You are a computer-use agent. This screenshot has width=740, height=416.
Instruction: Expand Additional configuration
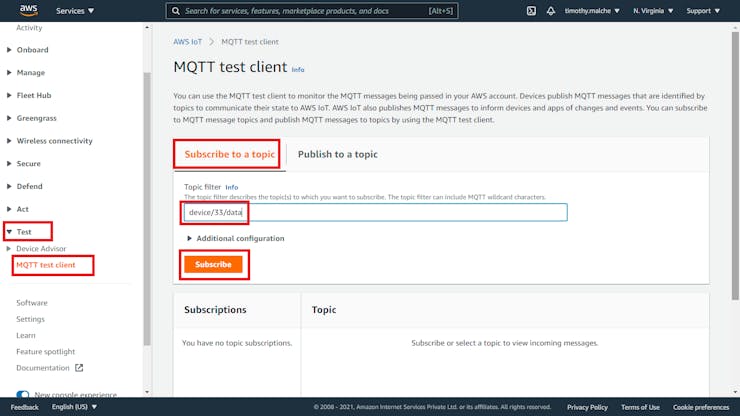[x=235, y=238]
